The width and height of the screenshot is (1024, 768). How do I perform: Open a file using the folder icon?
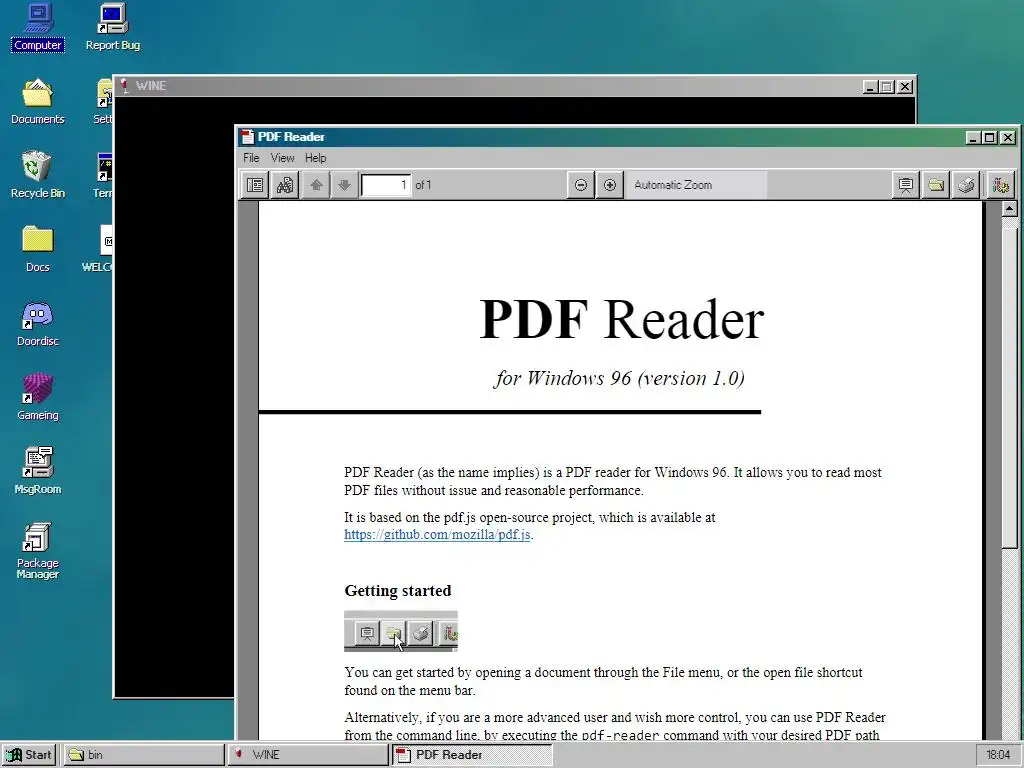click(936, 185)
